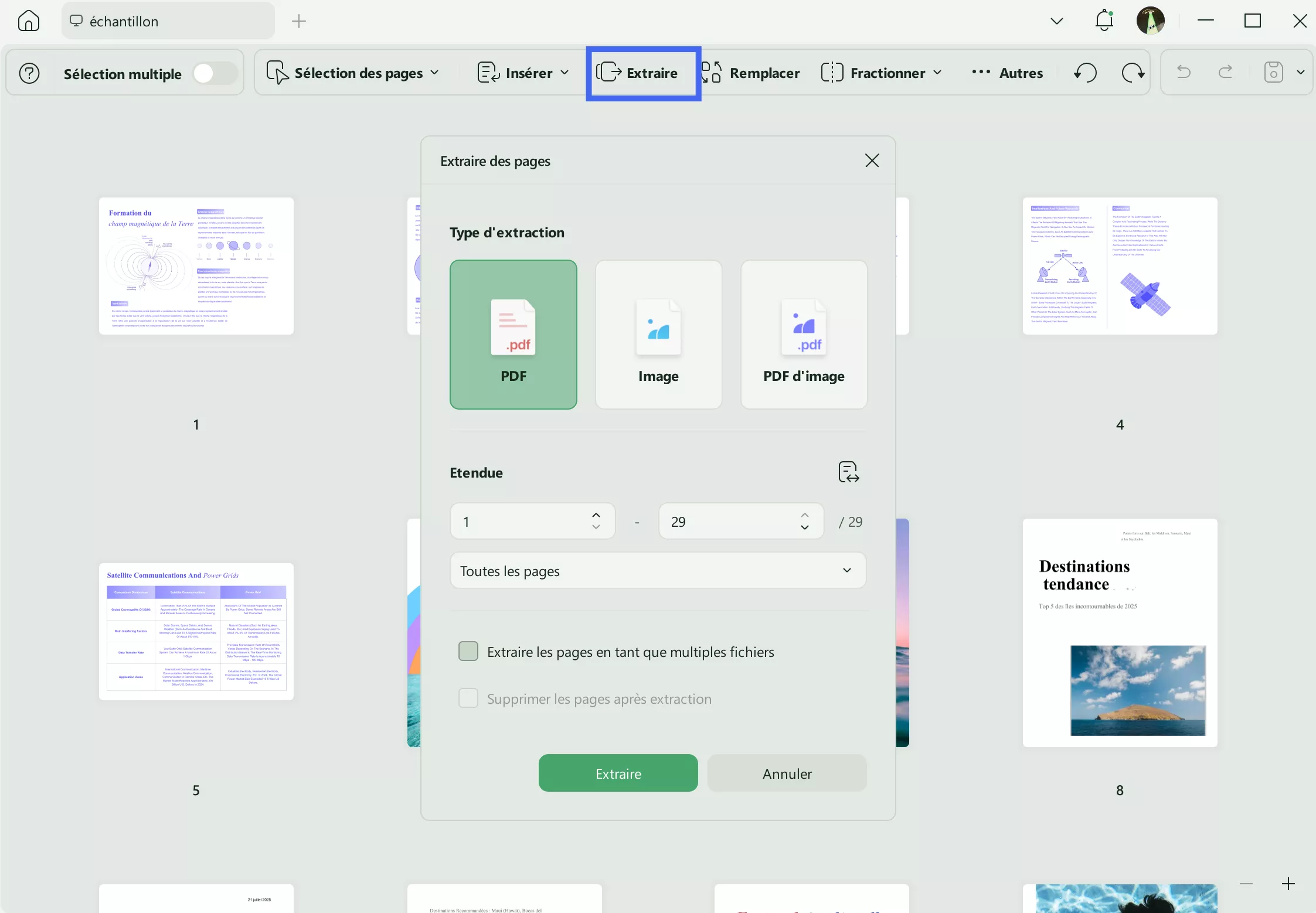1316x913 pixels.
Task: Select the Image extraction type
Action: click(658, 335)
